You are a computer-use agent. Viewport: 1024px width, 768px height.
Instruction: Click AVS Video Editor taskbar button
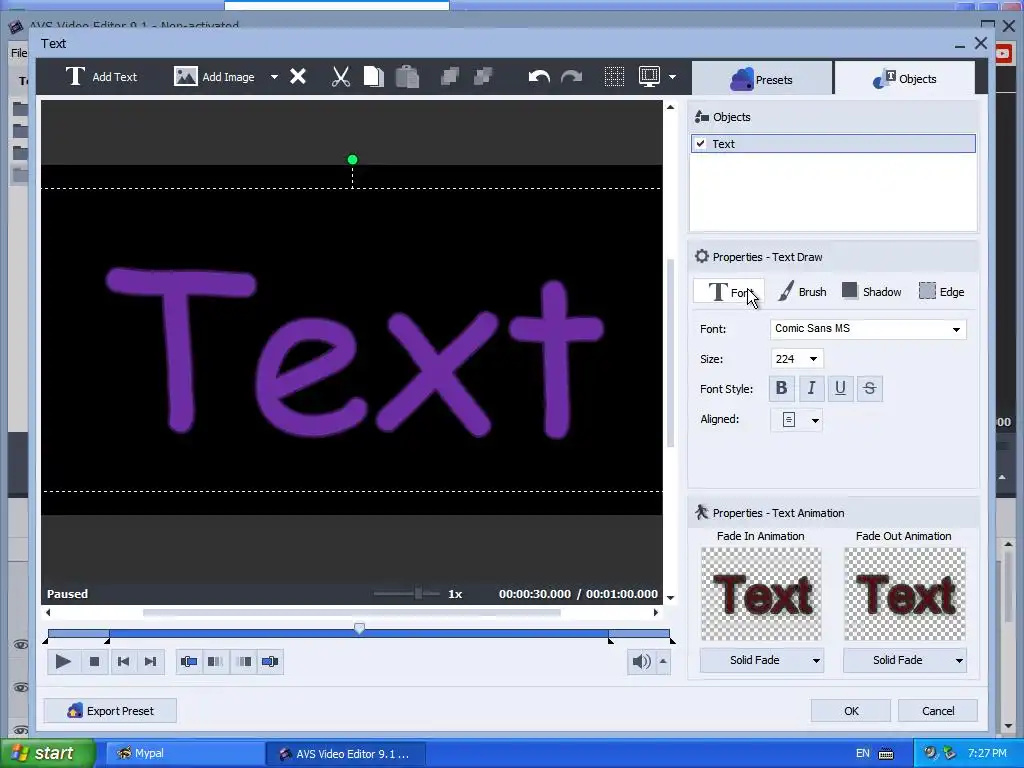pos(345,753)
